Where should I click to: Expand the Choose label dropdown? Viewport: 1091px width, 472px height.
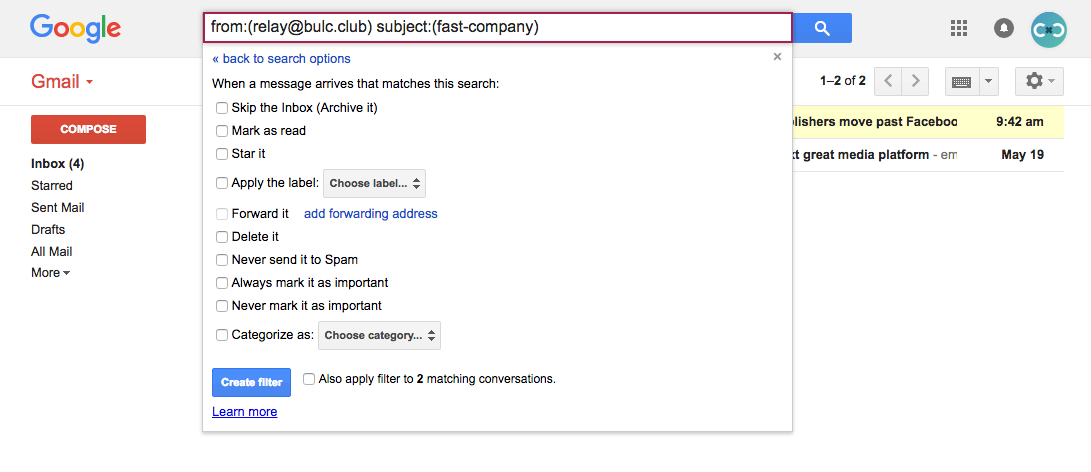tap(375, 183)
